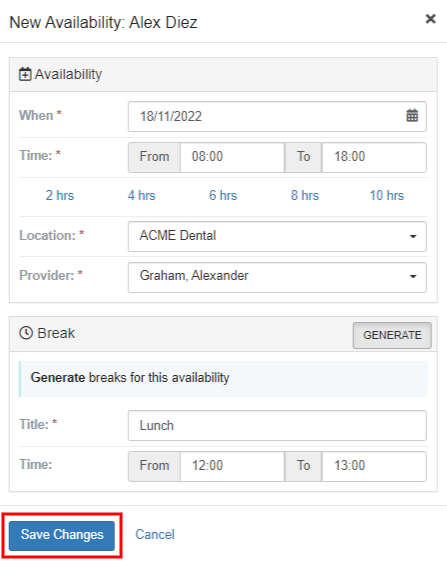Select the 8 hrs duration shortcut
The image size is (447, 566).
click(x=305, y=195)
